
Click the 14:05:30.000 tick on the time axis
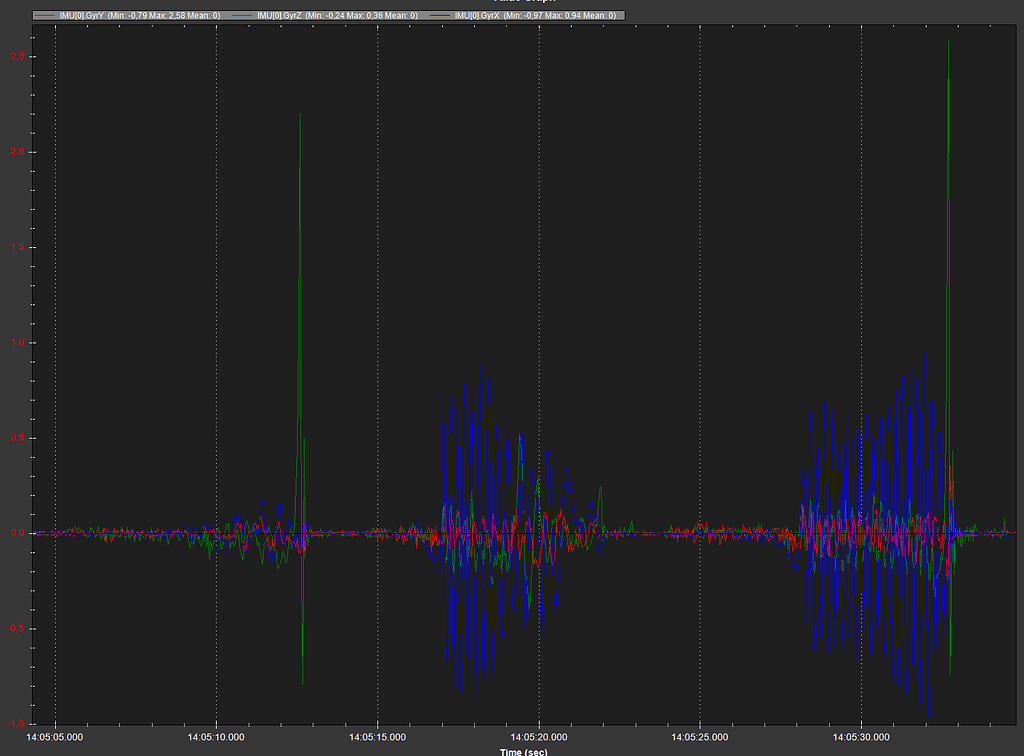click(x=861, y=736)
